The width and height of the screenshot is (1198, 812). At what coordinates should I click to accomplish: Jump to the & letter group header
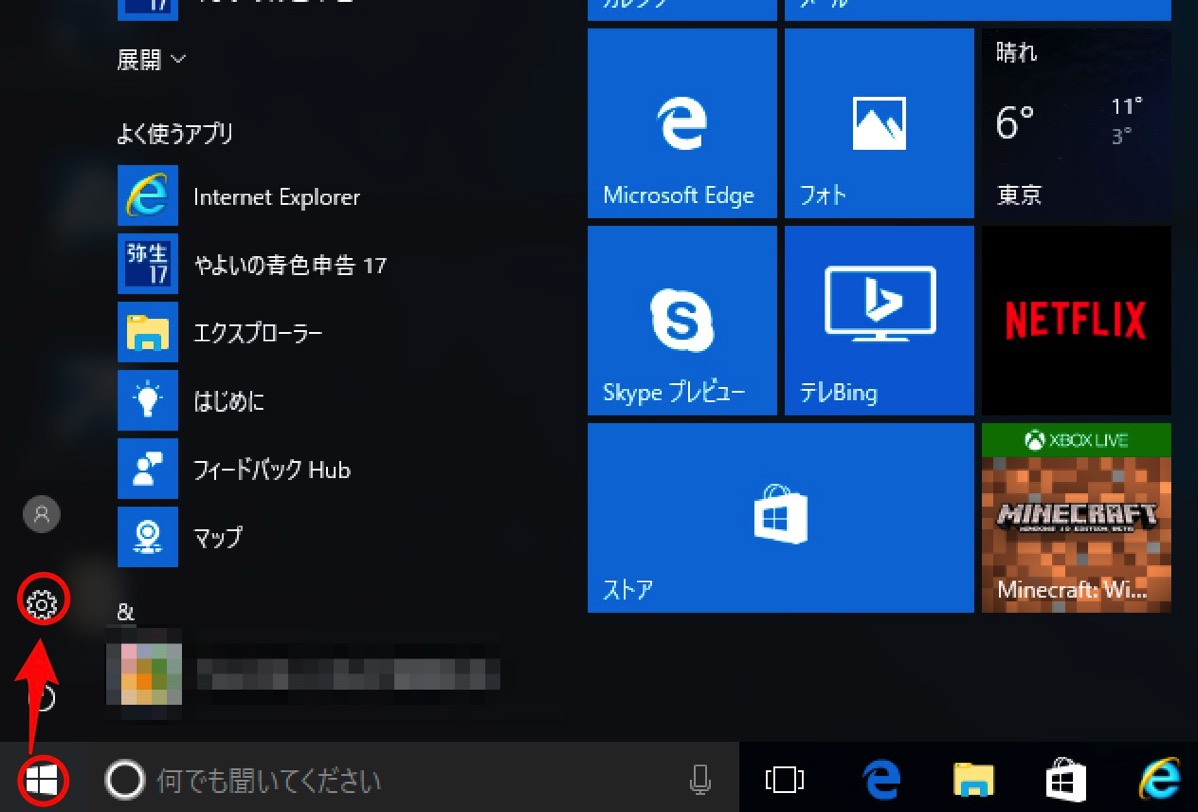point(126,612)
